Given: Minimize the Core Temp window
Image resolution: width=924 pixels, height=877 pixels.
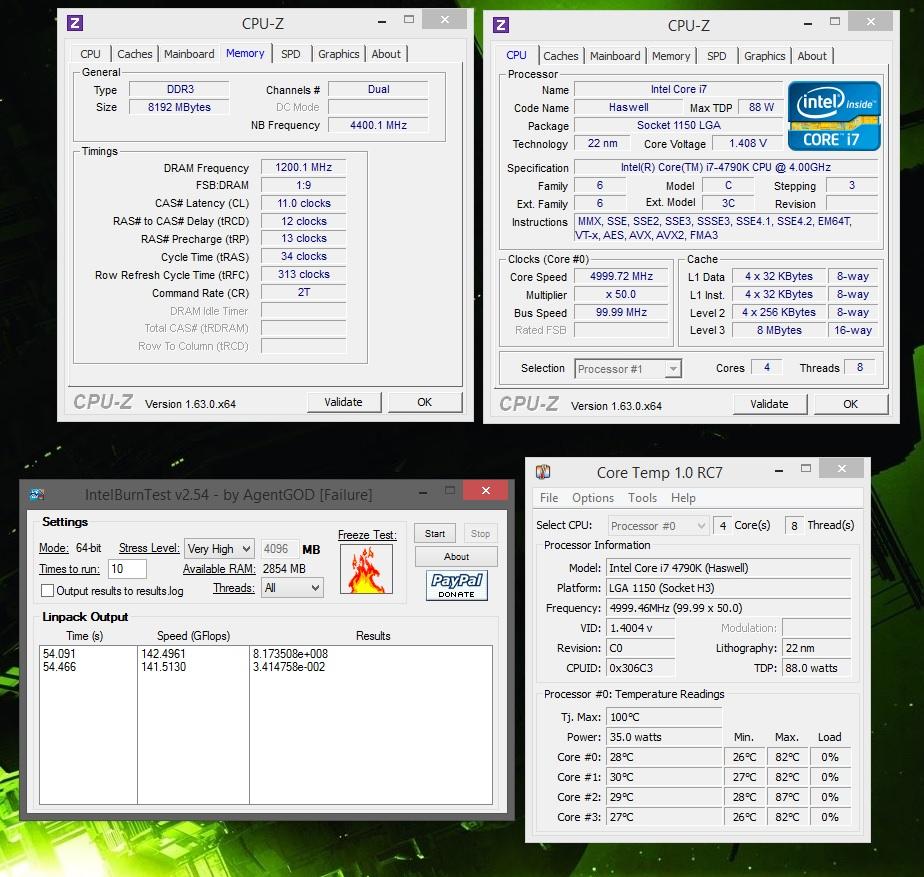Looking at the screenshot, I should pos(779,470).
